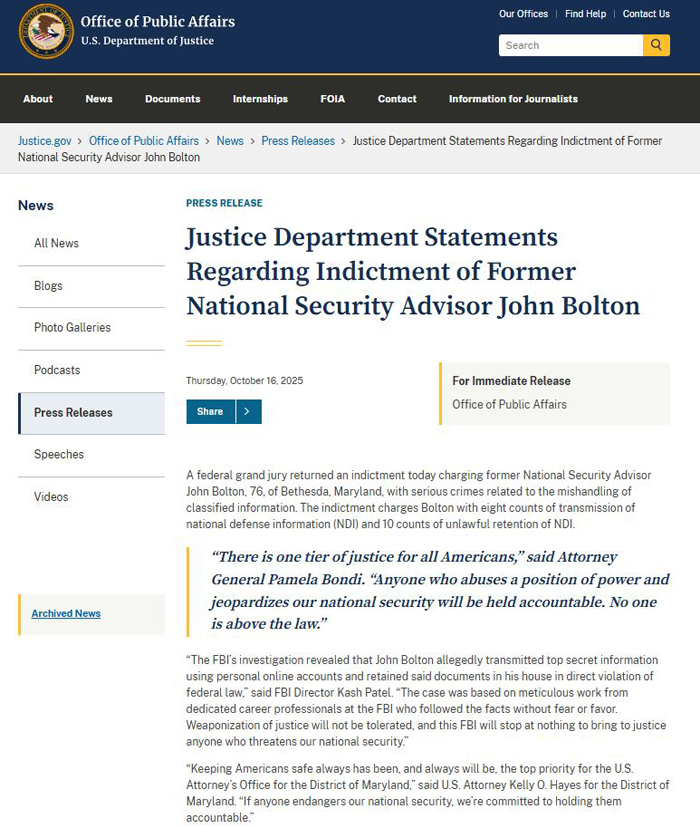Image resolution: width=700 pixels, height=828 pixels.
Task: Click the Department of Justice seal logo
Action: (x=46, y=31)
